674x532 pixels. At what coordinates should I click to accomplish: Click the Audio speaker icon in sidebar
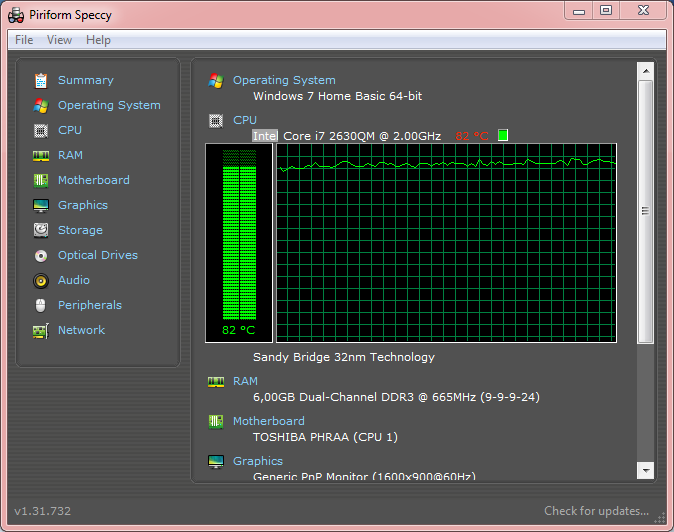[x=41, y=281]
